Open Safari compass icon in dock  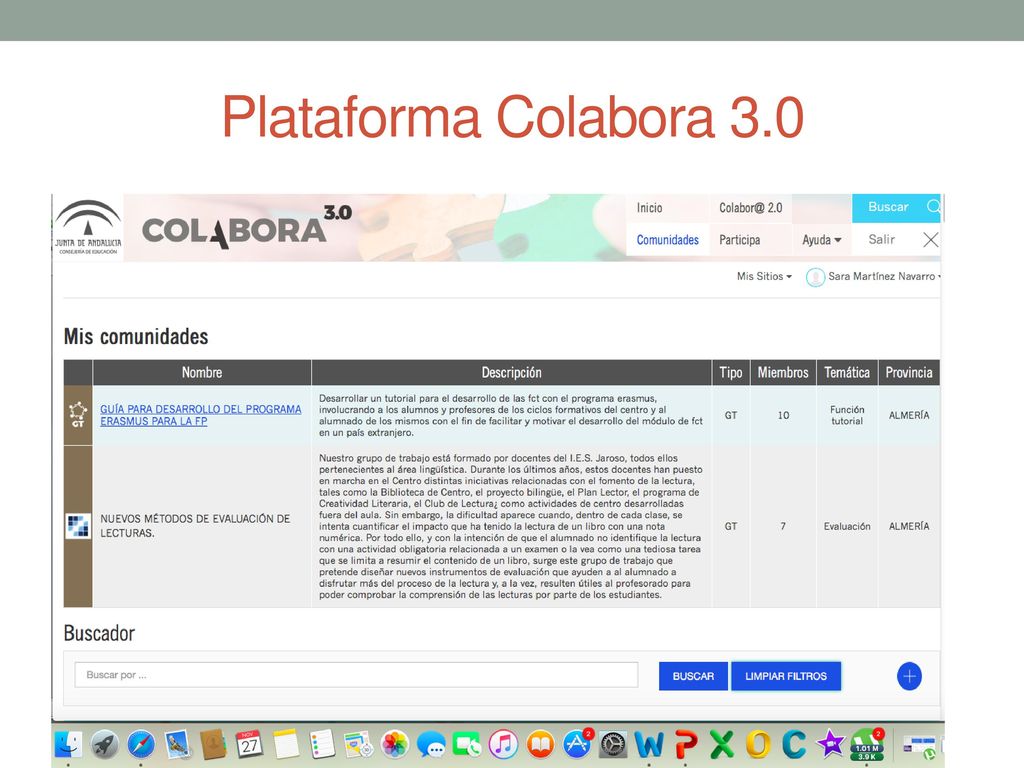[x=140, y=744]
